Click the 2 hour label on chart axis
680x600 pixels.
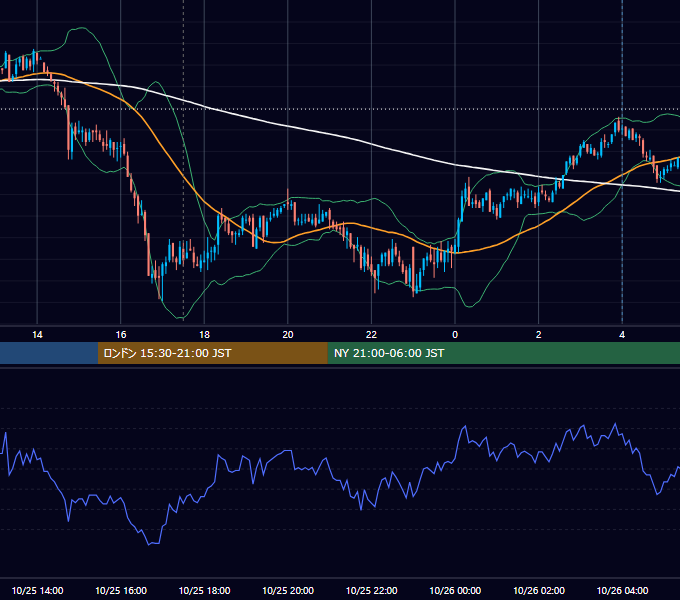539,335
